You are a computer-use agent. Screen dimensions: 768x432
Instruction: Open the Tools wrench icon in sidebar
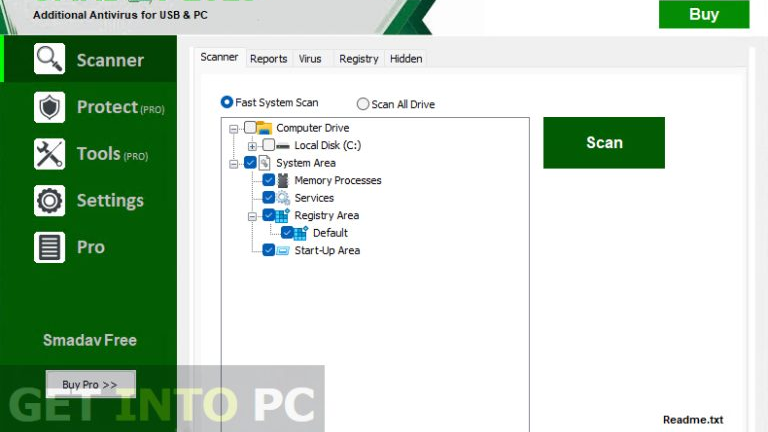point(49,154)
